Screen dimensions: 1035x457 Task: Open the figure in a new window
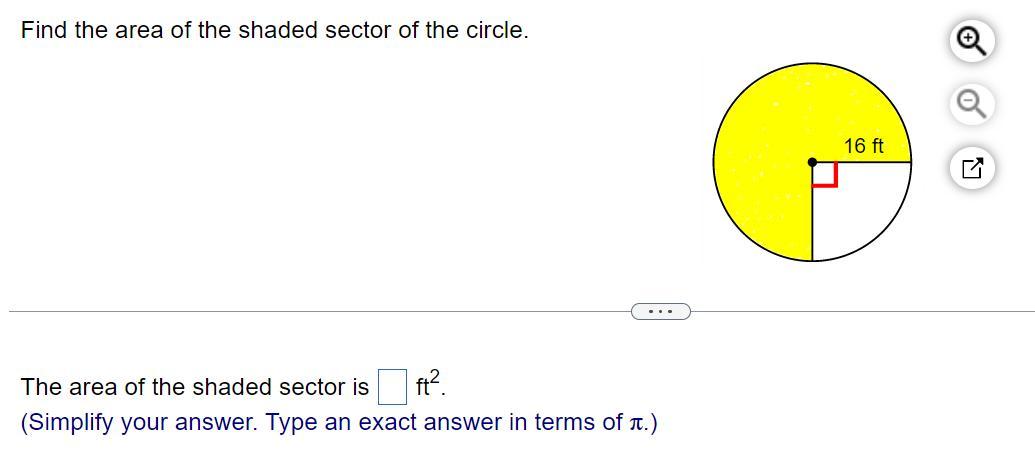click(x=970, y=168)
